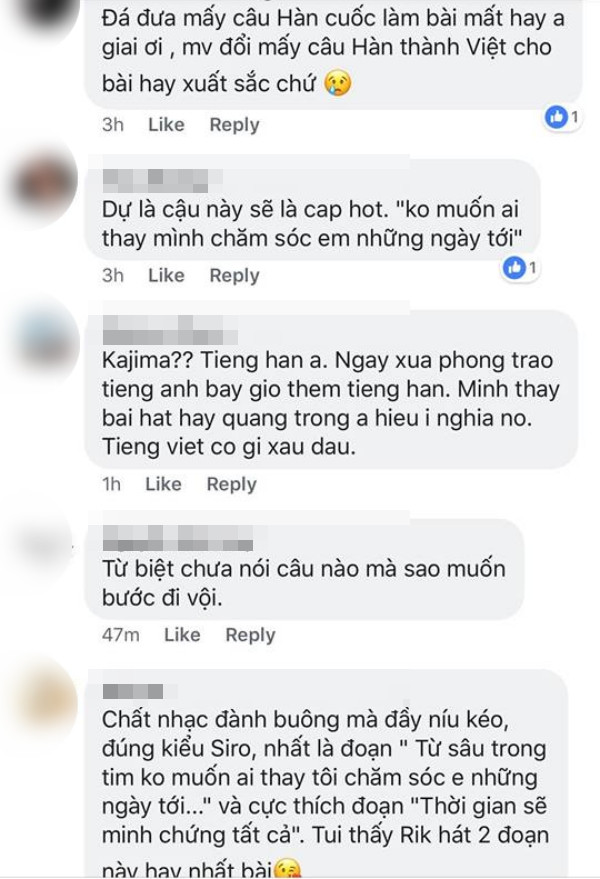This screenshot has width=600, height=879.
Task: Like the comment about Hàn lyrics posted 3h ago
Action: click(x=166, y=124)
